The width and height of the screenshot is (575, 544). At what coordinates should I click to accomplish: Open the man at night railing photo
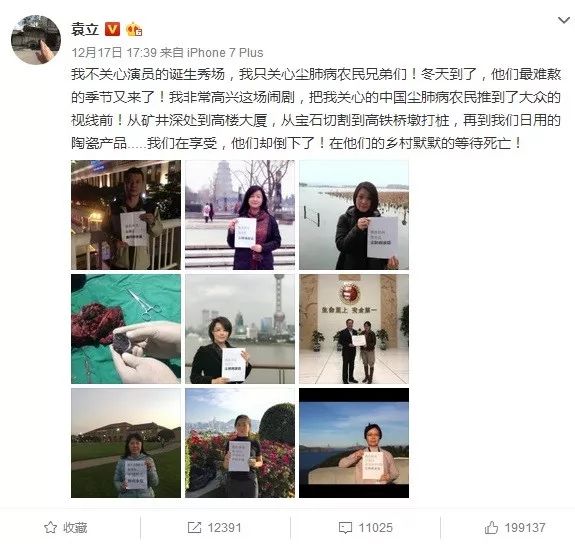[126, 215]
